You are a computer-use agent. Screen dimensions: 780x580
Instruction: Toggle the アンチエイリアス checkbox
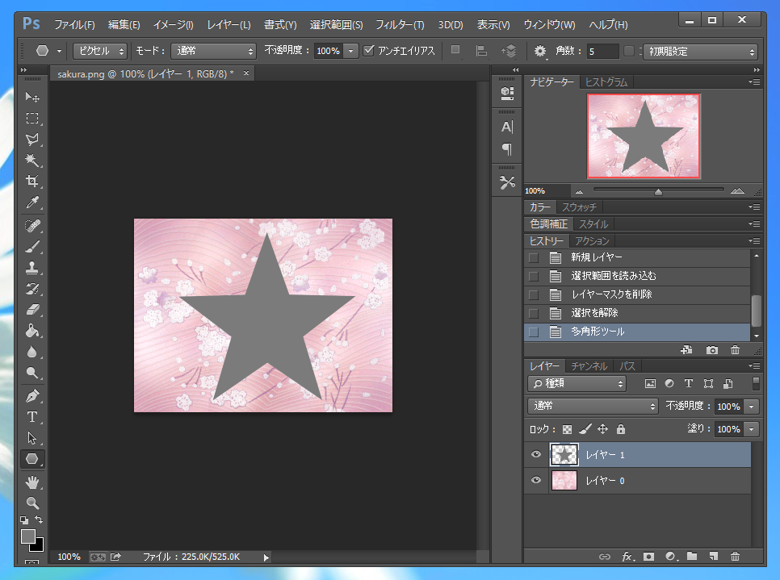[x=369, y=51]
